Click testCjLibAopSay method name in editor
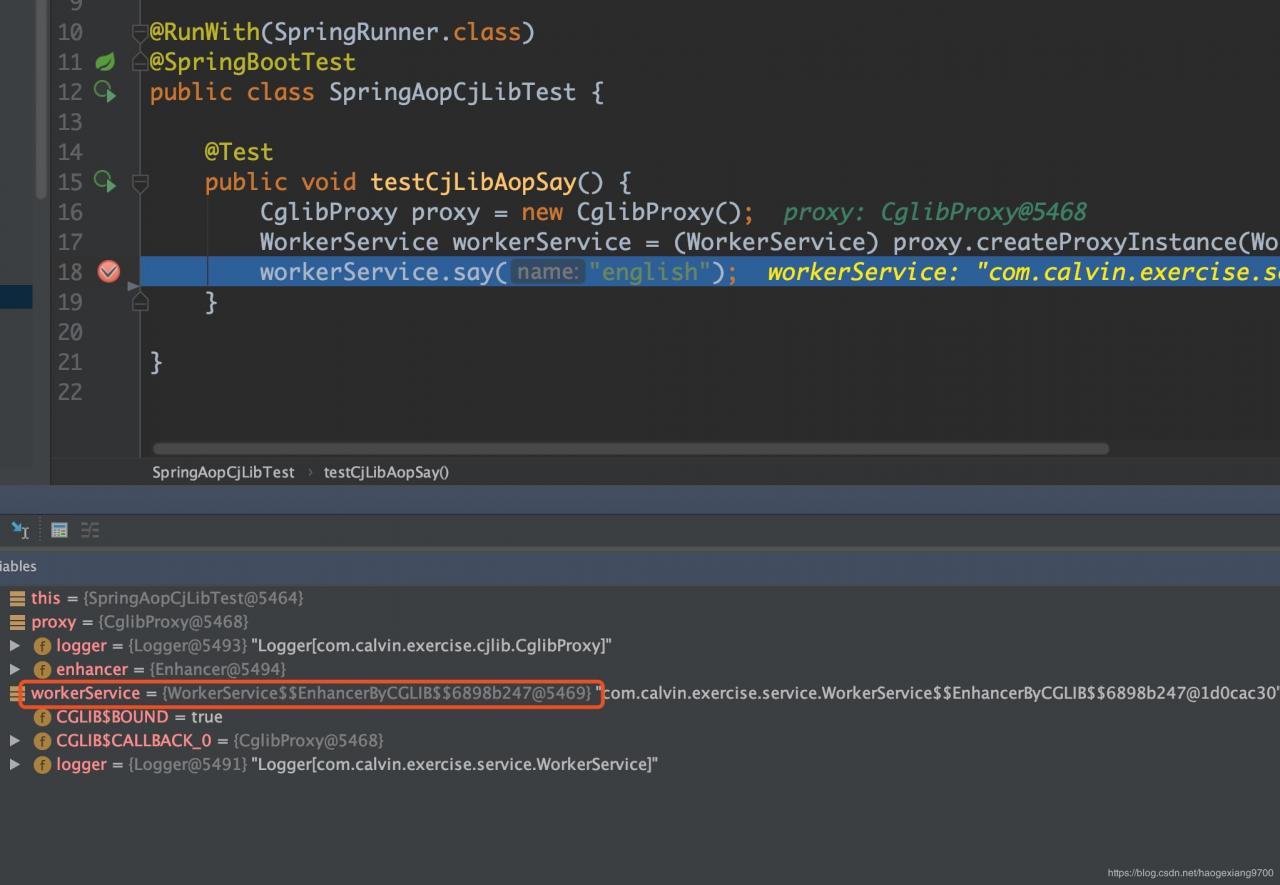This screenshot has height=885, width=1280. [473, 182]
